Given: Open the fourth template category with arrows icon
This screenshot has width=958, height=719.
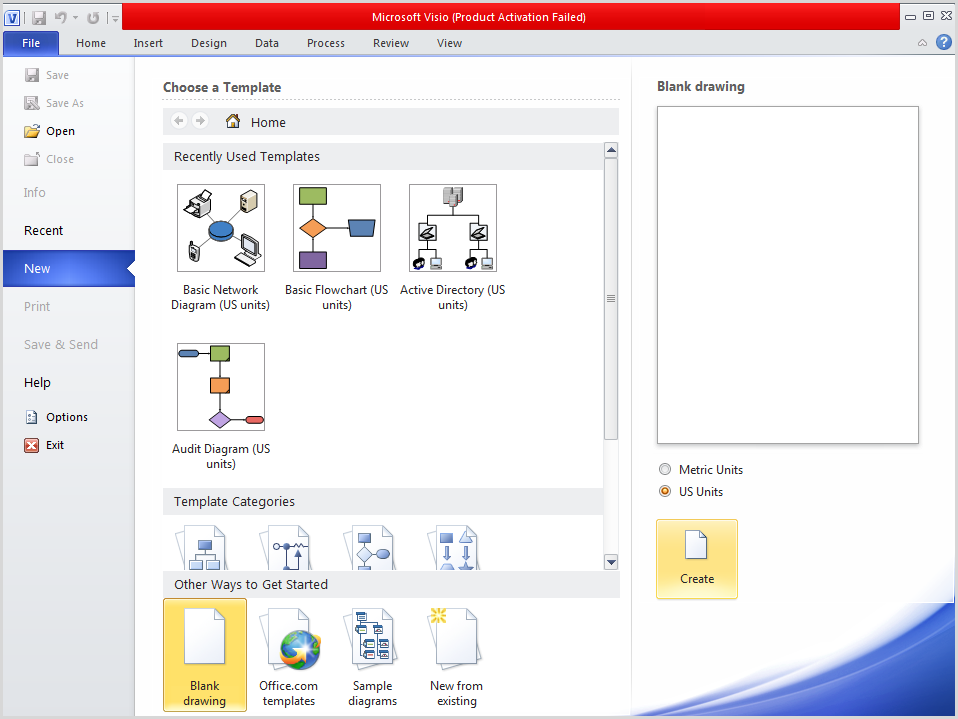Looking at the screenshot, I should (456, 548).
